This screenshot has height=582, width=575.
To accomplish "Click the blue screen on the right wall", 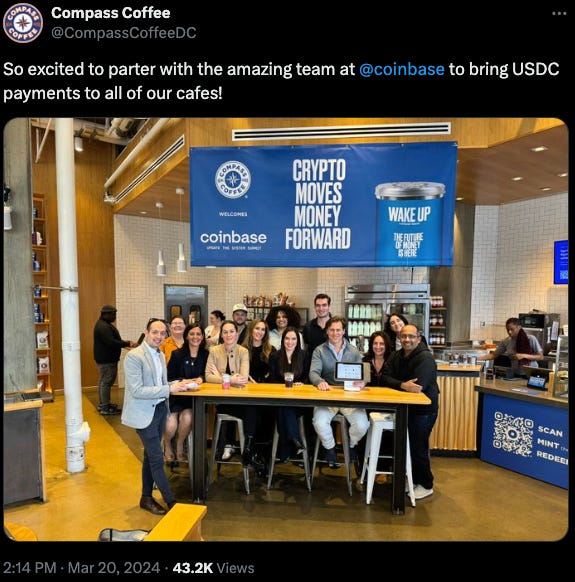I will click(x=561, y=262).
